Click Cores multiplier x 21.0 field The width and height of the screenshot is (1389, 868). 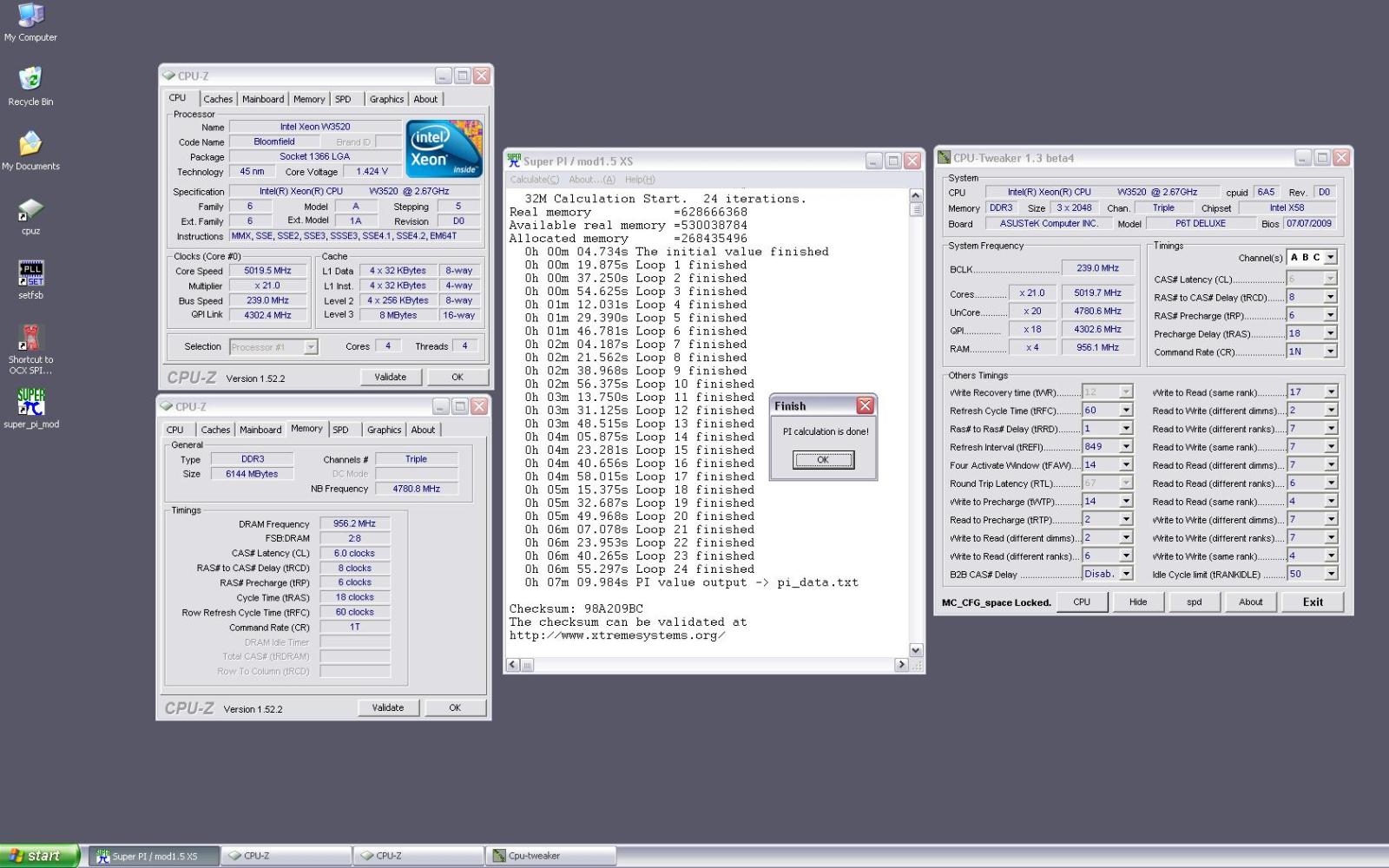click(x=1031, y=293)
